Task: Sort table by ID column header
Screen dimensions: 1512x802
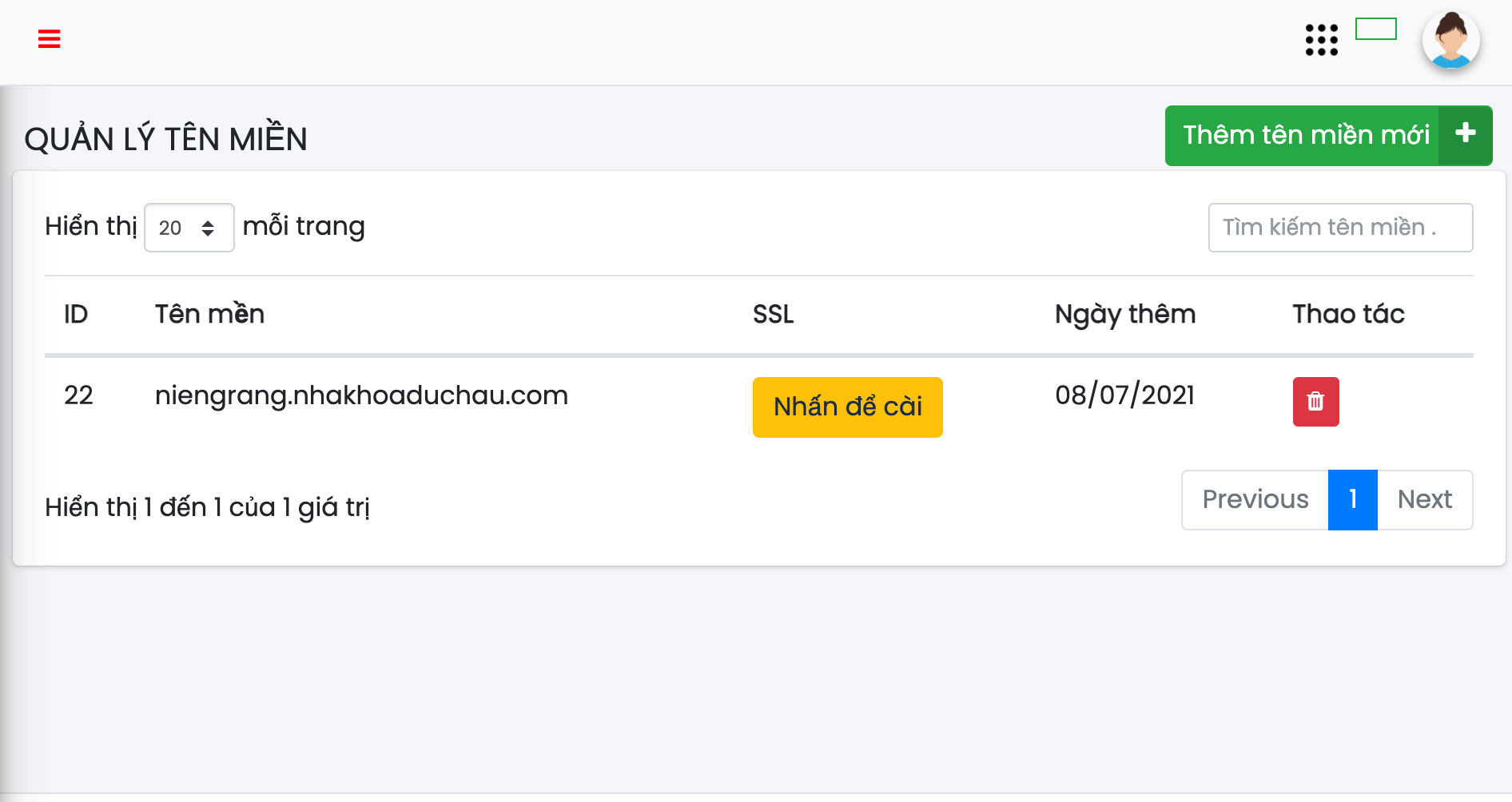Action: 76,314
